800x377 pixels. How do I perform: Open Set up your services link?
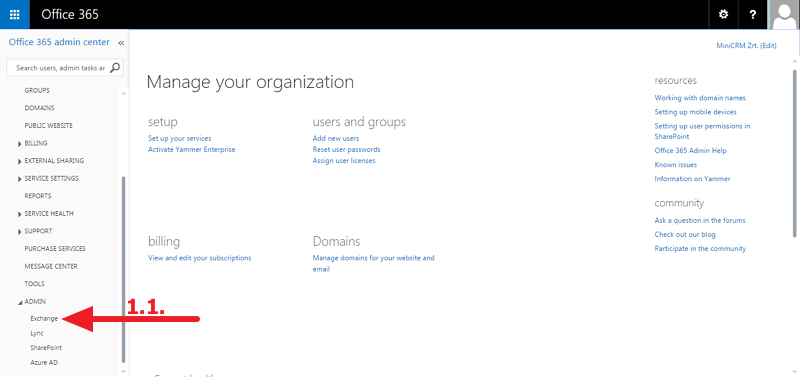[180, 138]
